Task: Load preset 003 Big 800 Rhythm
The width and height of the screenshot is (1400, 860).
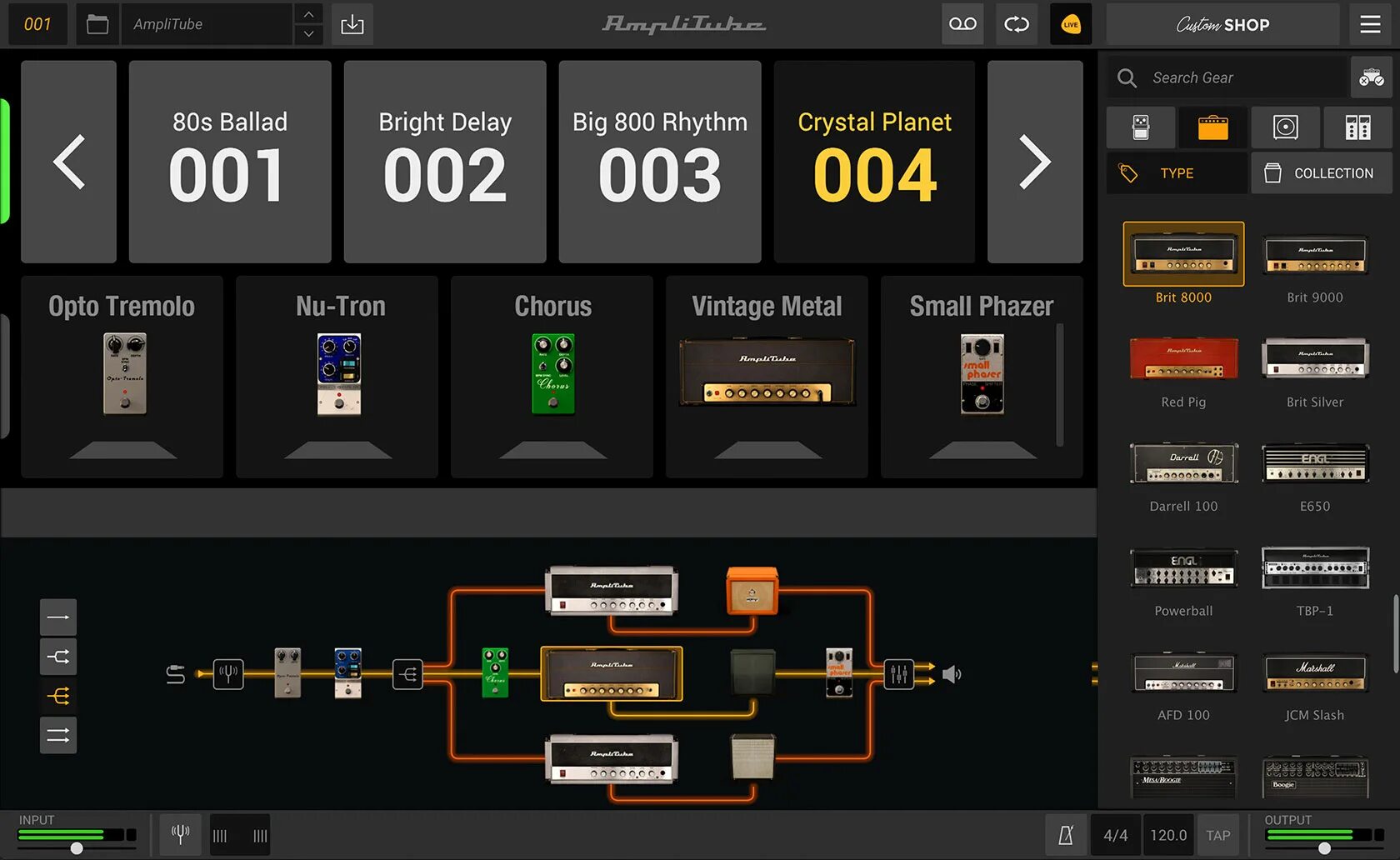Action: pos(660,162)
